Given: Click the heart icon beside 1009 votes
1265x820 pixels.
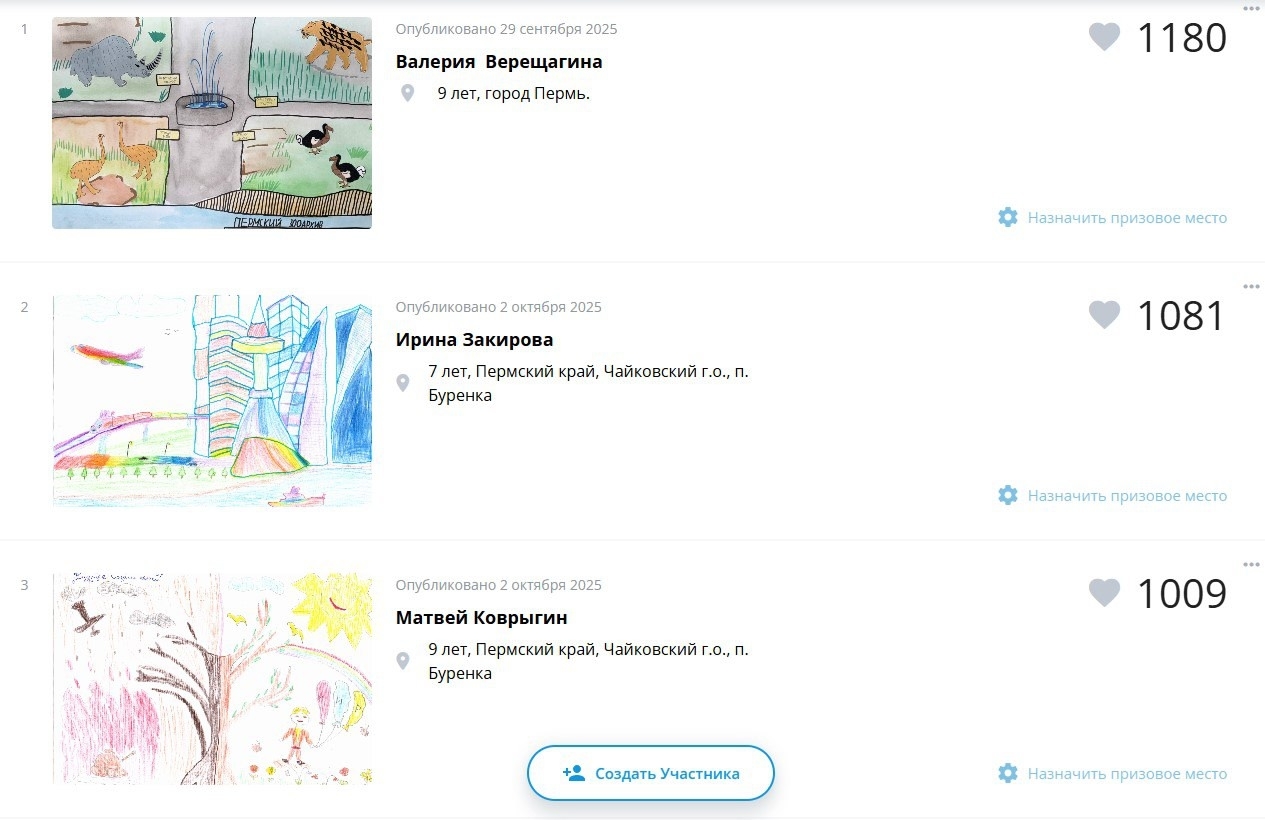Looking at the screenshot, I should tap(1104, 593).
